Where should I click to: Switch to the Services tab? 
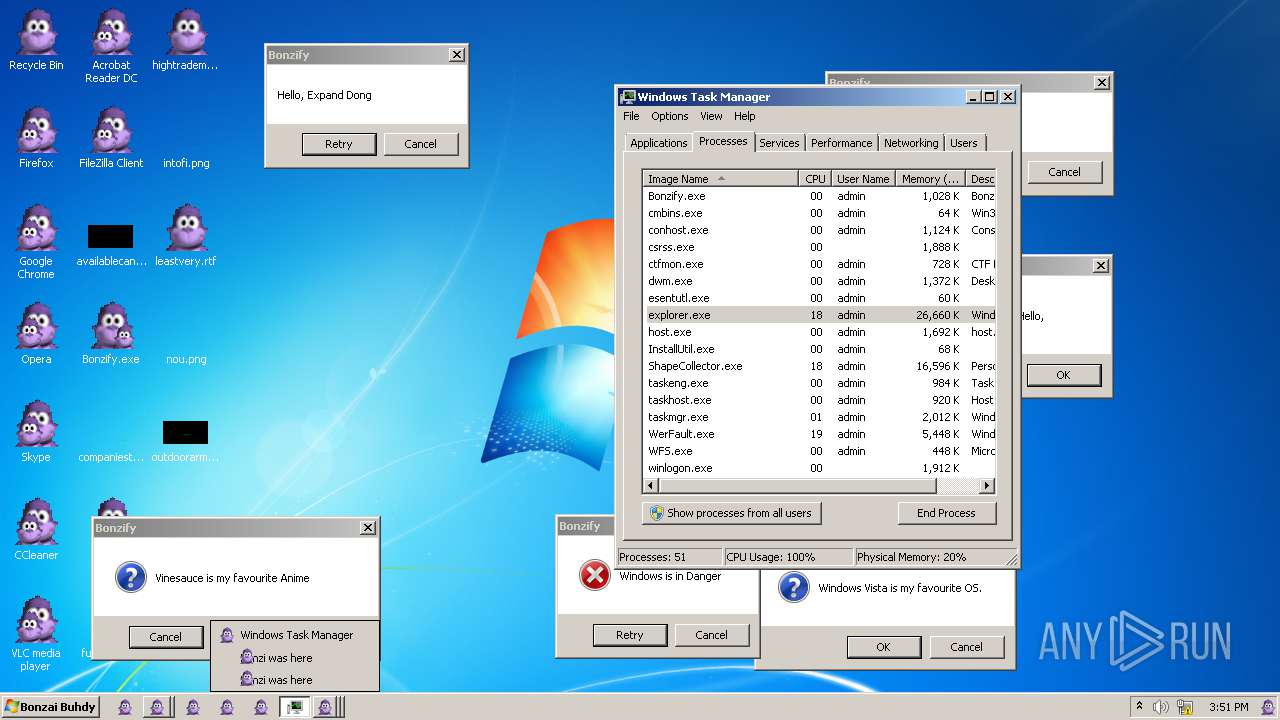[779, 143]
